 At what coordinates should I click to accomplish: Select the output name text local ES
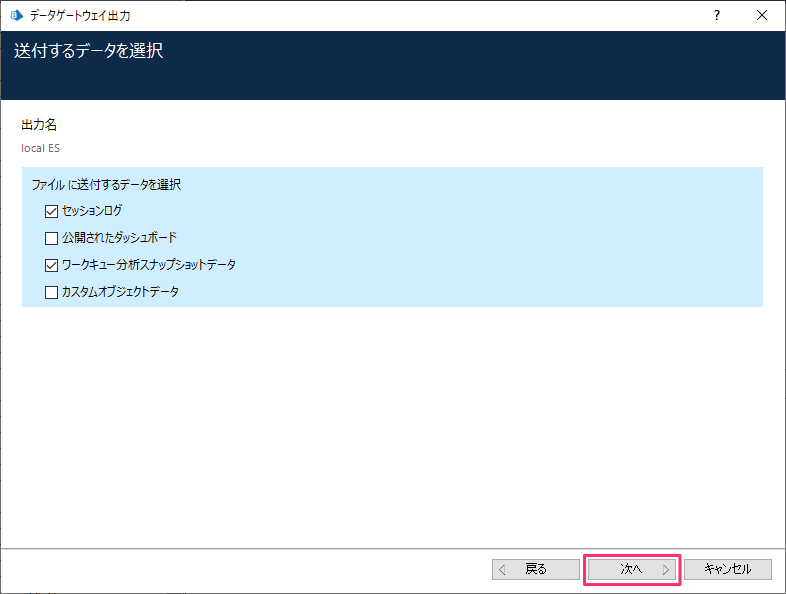point(41,148)
